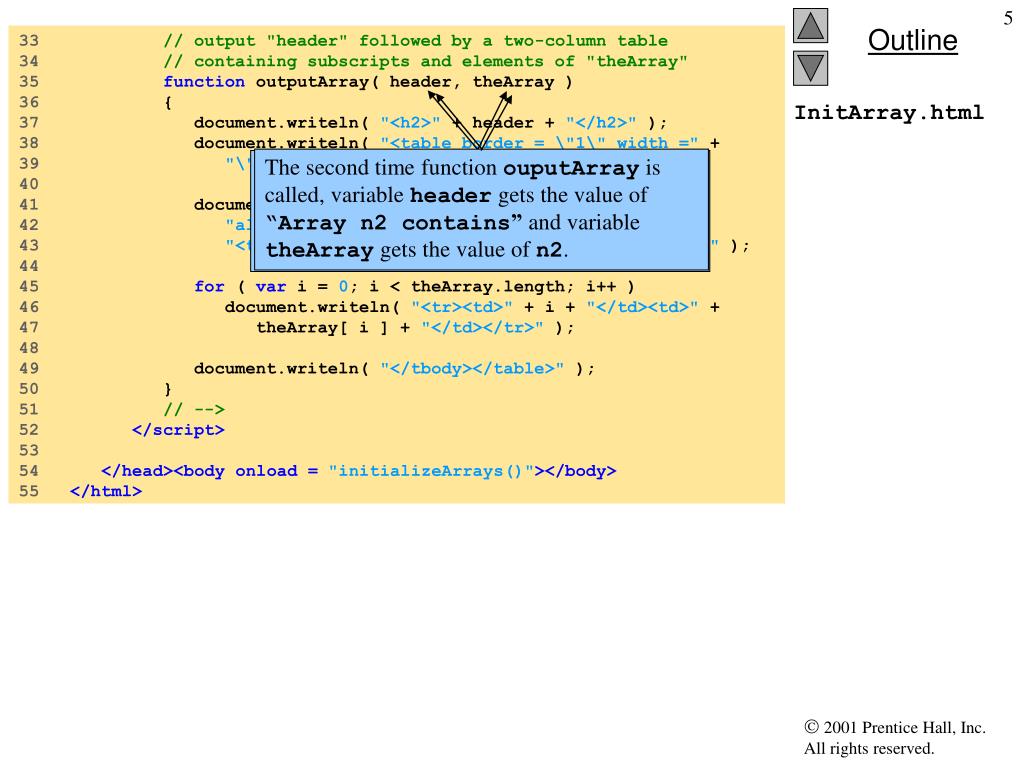Click line number 44
The image size is (1024, 768).
click(29, 266)
